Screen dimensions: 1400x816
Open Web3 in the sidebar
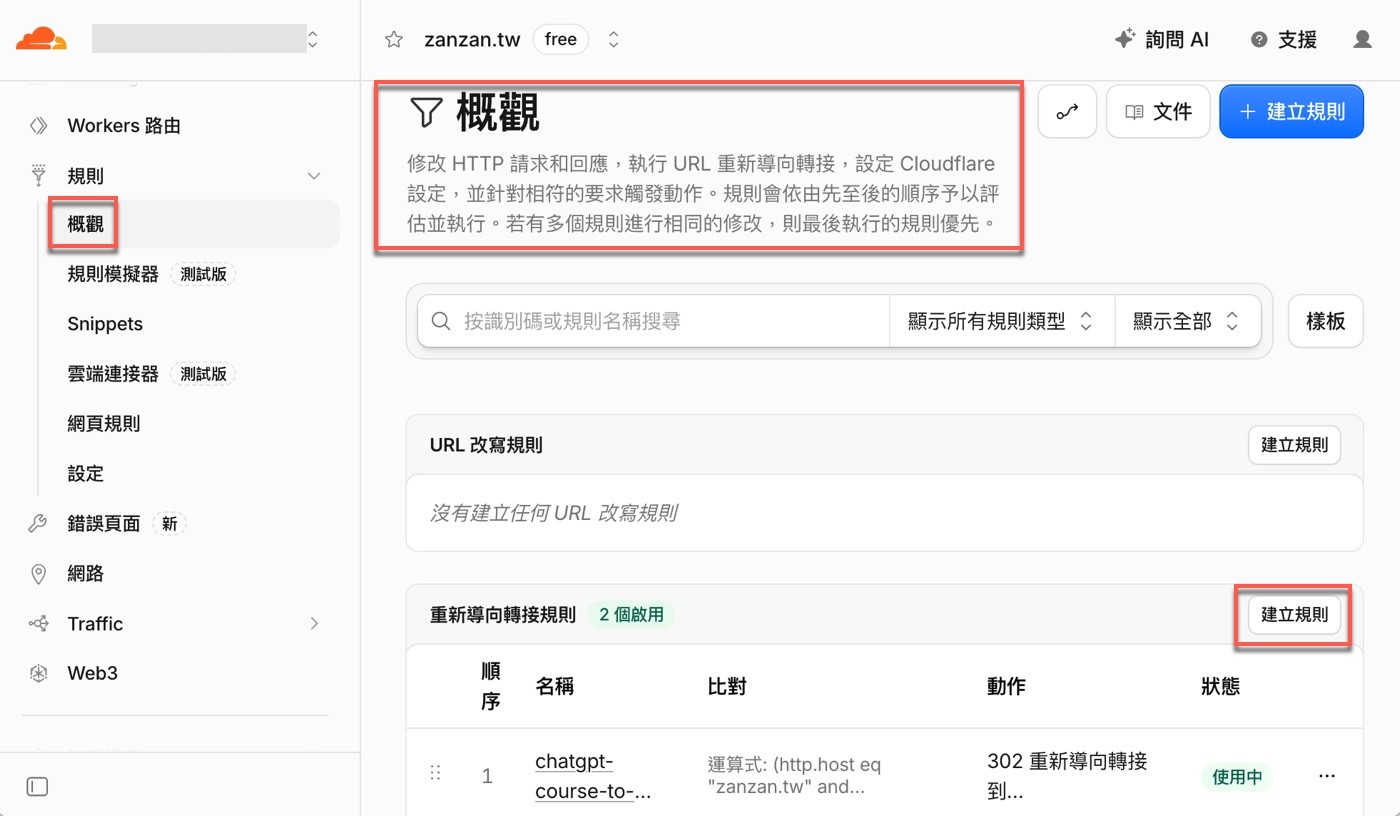pyautogui.click(x=93, y=674)
